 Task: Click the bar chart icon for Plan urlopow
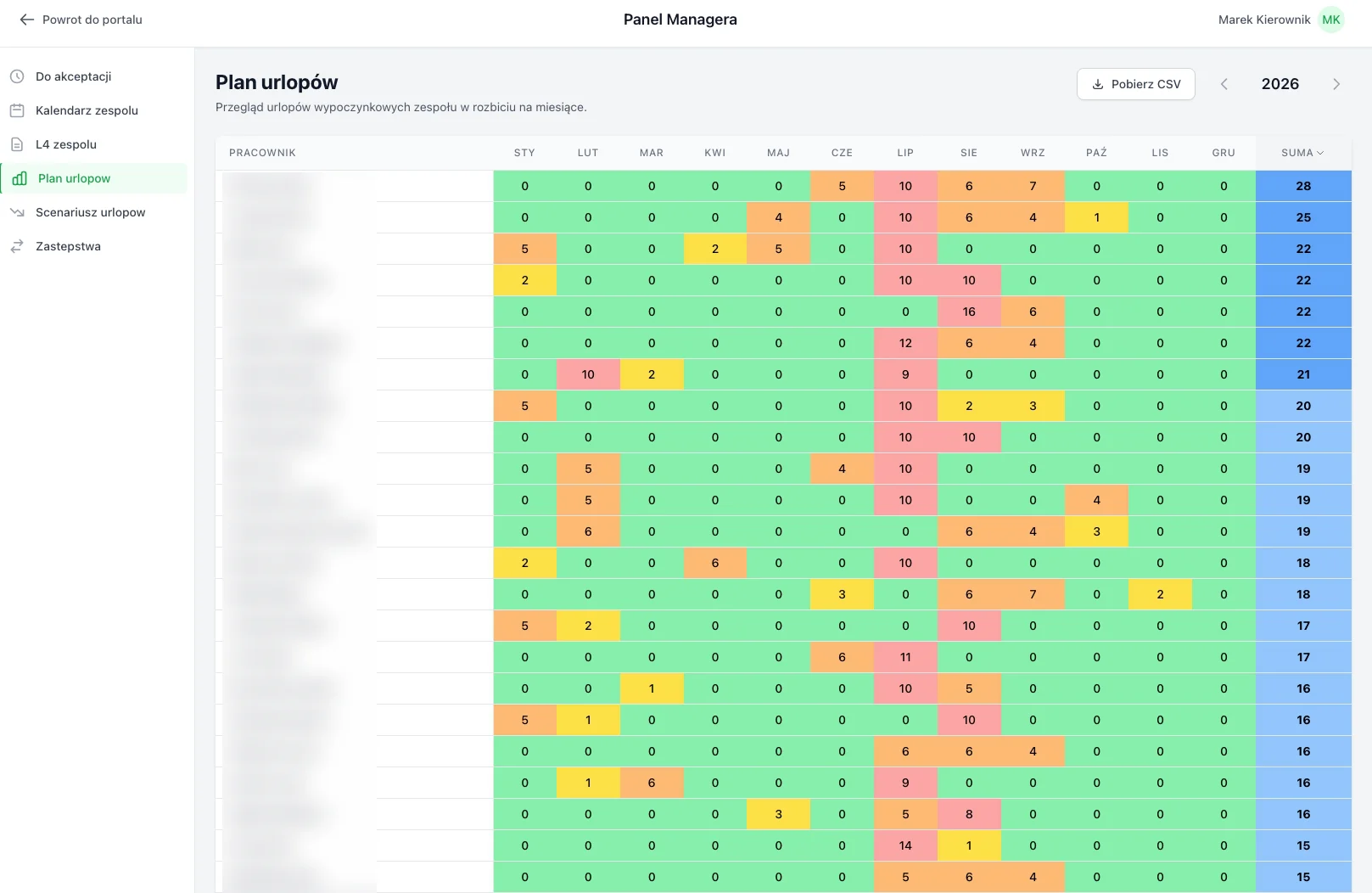(20, 178)
